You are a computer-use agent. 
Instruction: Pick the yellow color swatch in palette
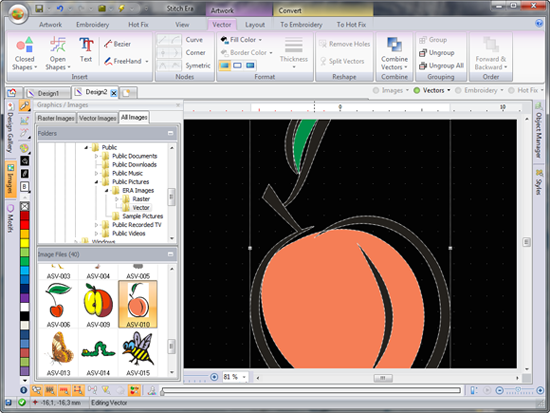tap(25, 242)
